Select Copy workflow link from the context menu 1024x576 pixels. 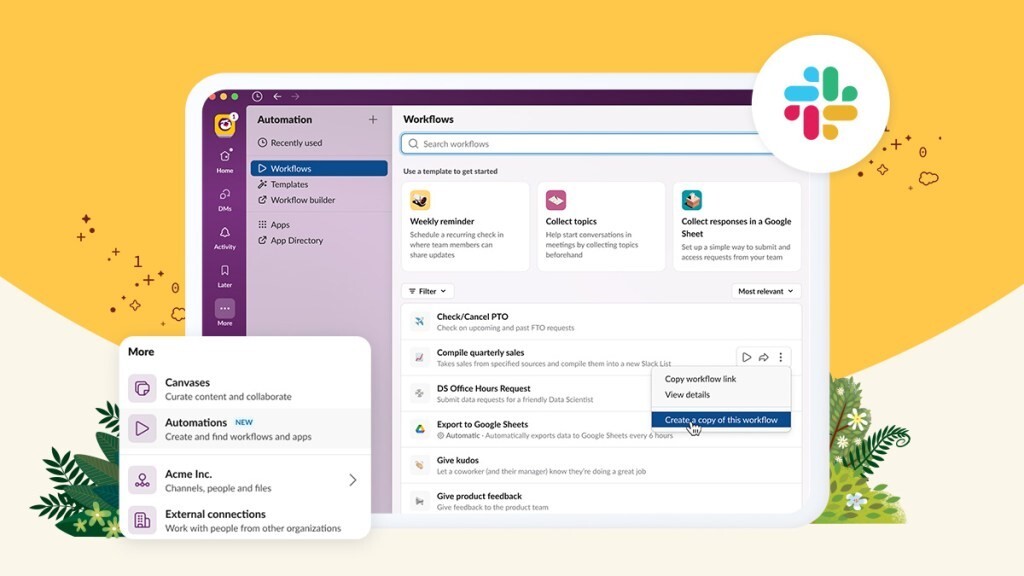coord(703,379)
